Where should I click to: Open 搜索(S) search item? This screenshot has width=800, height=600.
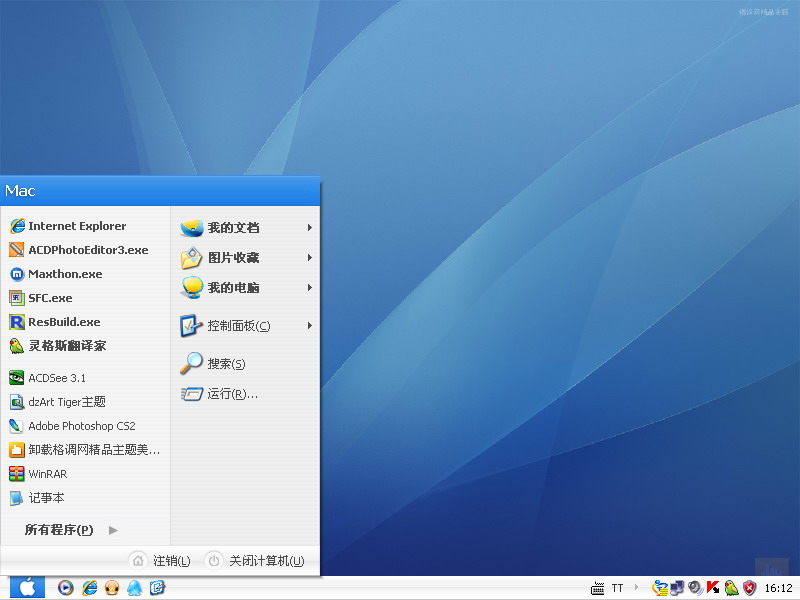tap(245, 363)
